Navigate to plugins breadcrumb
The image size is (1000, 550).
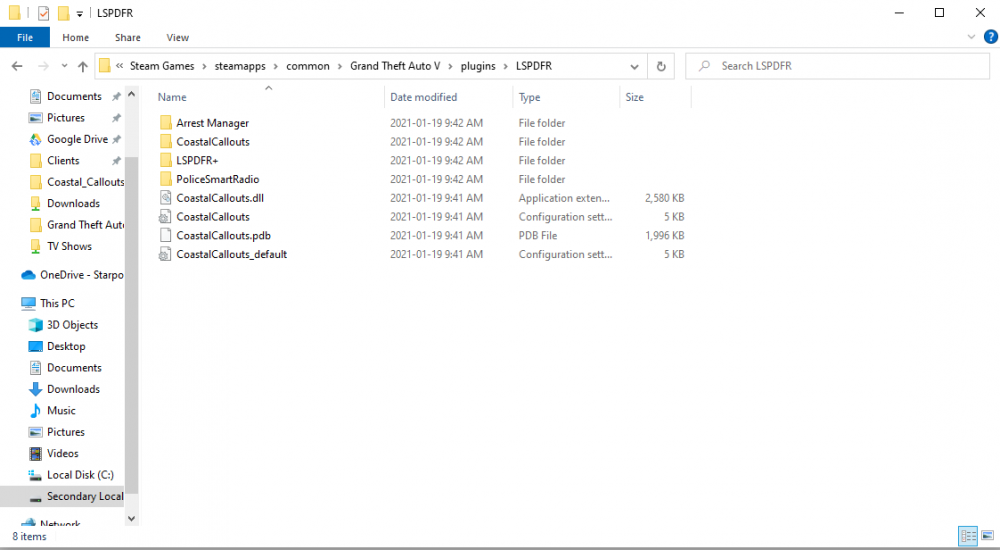pyautogui.click(x=478, y=66)
